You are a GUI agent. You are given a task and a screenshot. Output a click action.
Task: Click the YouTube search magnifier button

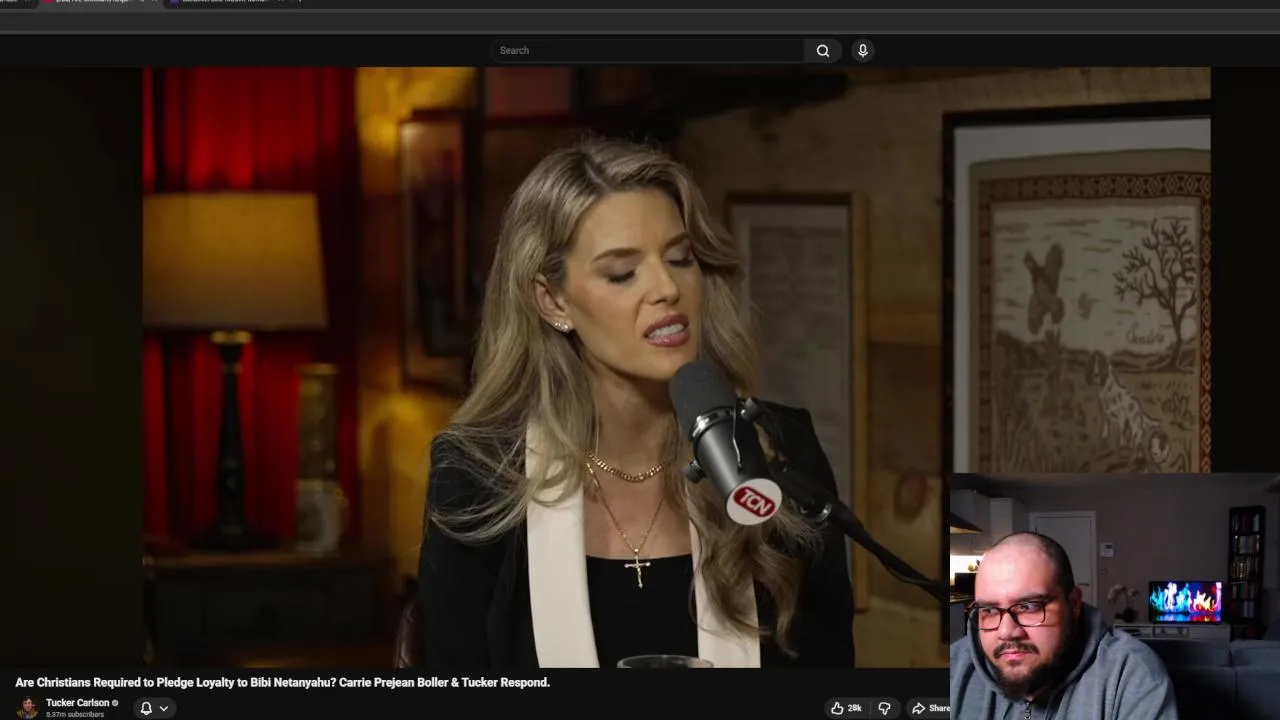[x=822, y=51]
